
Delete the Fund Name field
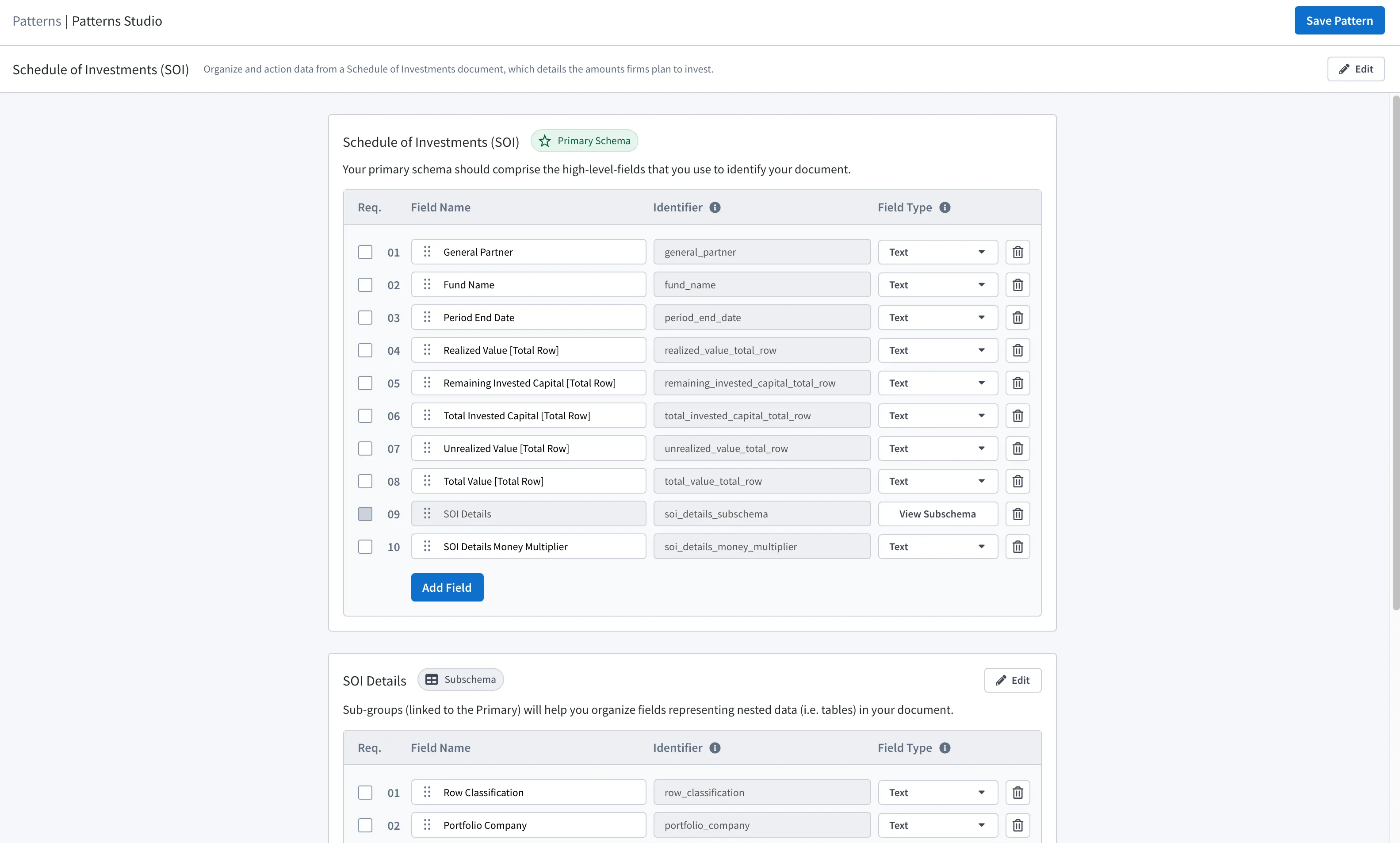[x=1017, y=284]
